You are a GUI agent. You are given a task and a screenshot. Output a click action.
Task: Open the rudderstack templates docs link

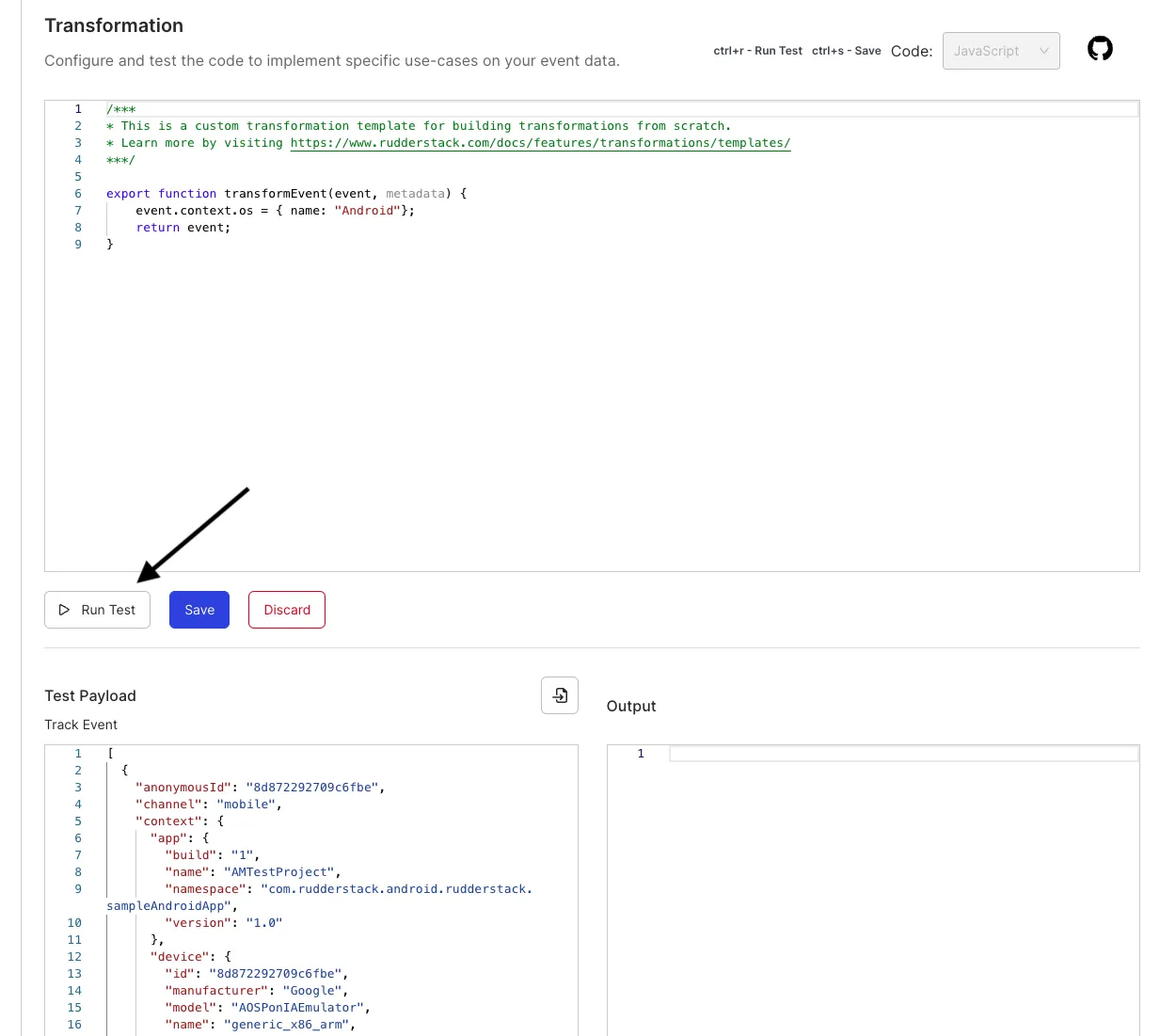tap(540, 143)
